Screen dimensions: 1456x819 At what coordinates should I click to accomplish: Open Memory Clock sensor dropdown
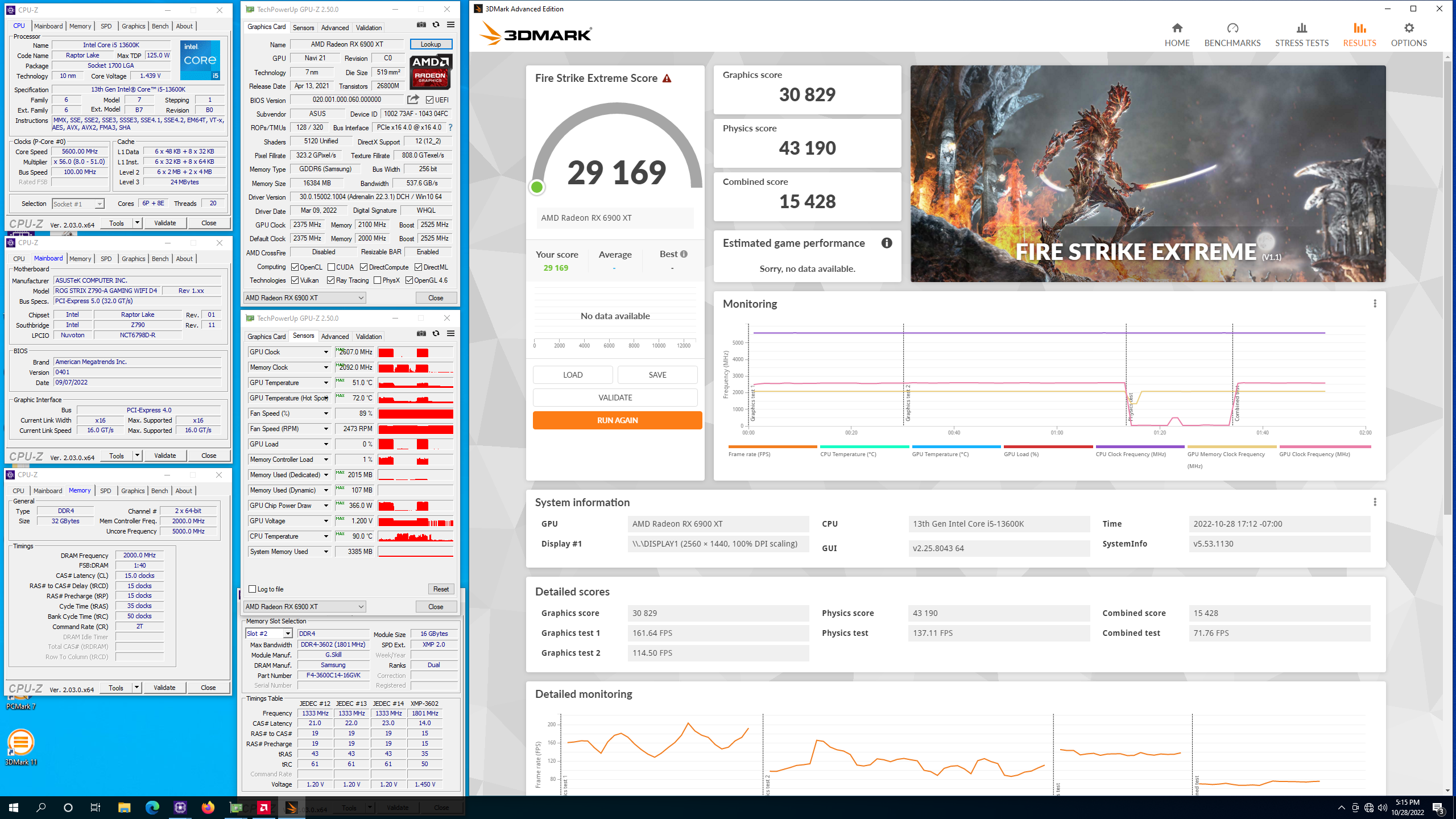point(326,367)
